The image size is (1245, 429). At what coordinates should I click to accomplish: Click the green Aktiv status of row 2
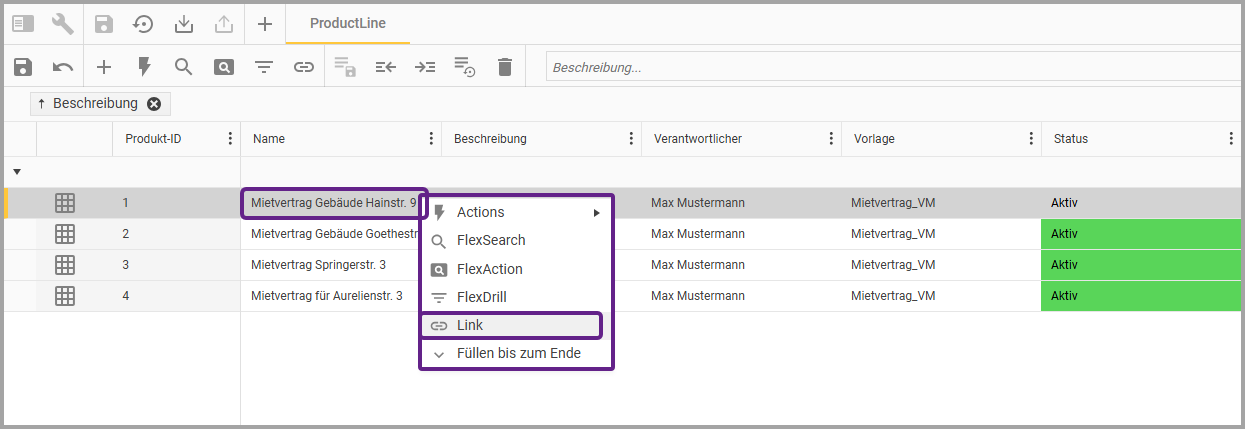click(x=1140, y=234)
